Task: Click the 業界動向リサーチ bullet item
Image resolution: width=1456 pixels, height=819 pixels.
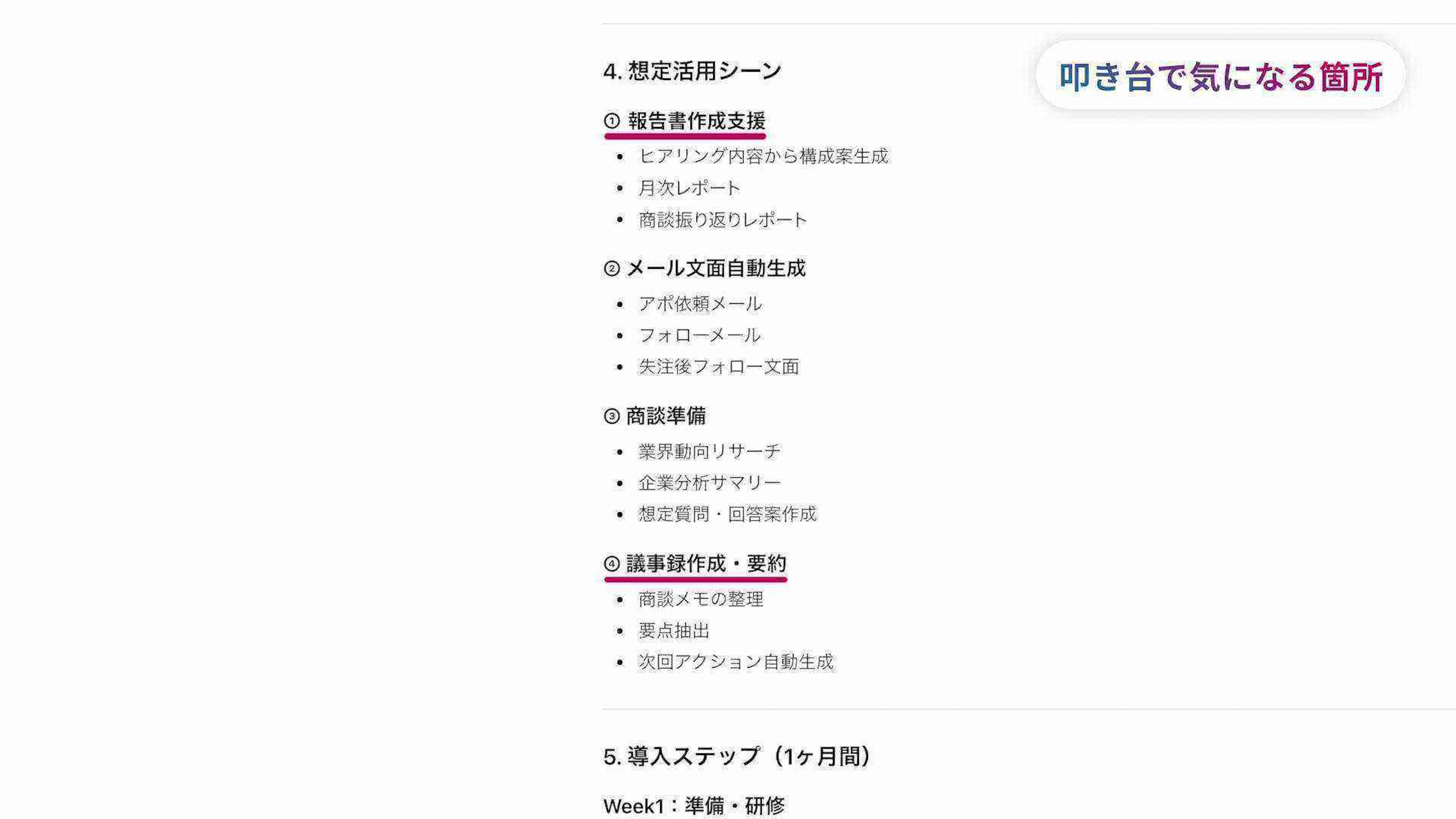Action: [x=709, y=452]
